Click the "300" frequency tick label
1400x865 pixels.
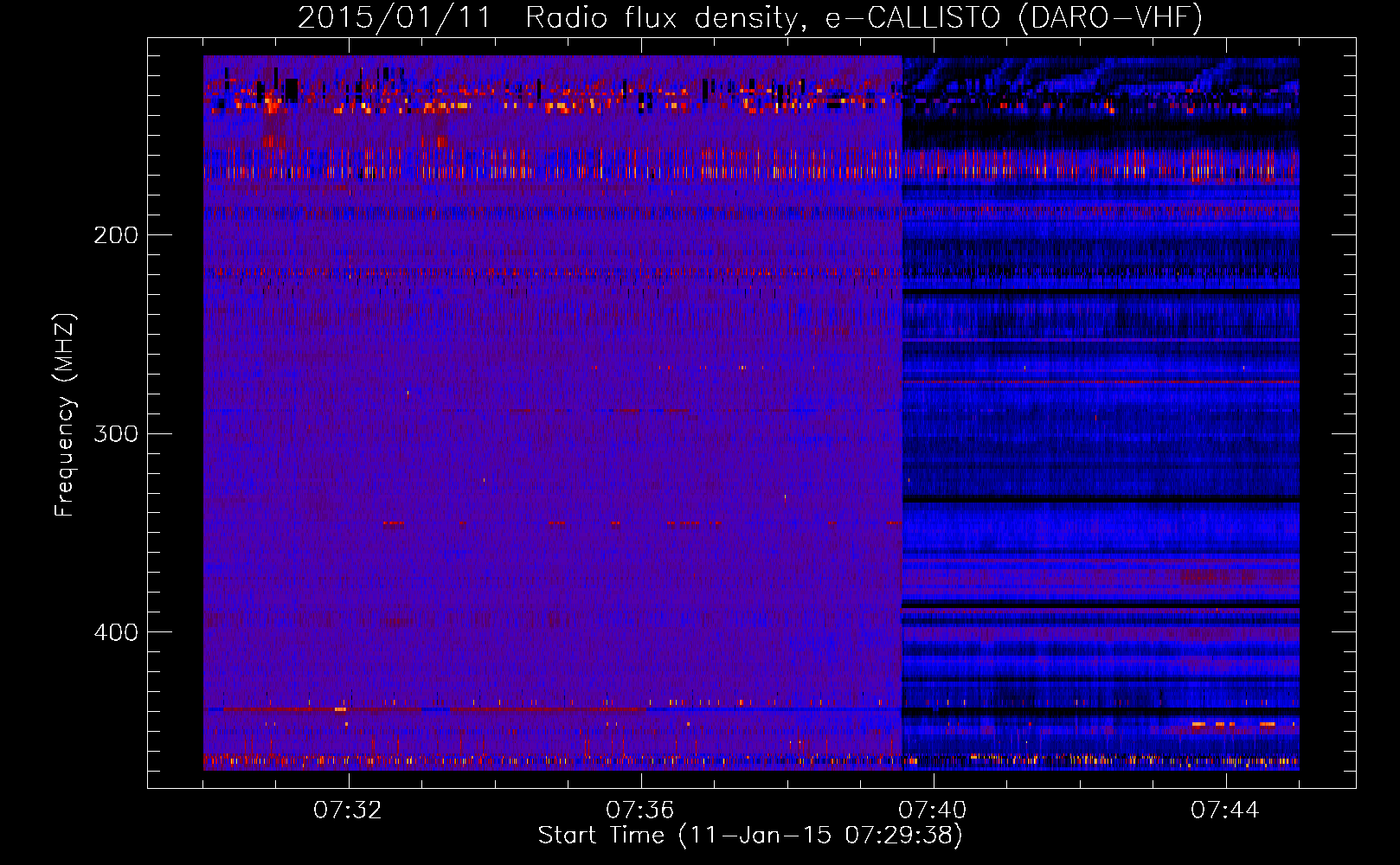[x=116, y=433]
